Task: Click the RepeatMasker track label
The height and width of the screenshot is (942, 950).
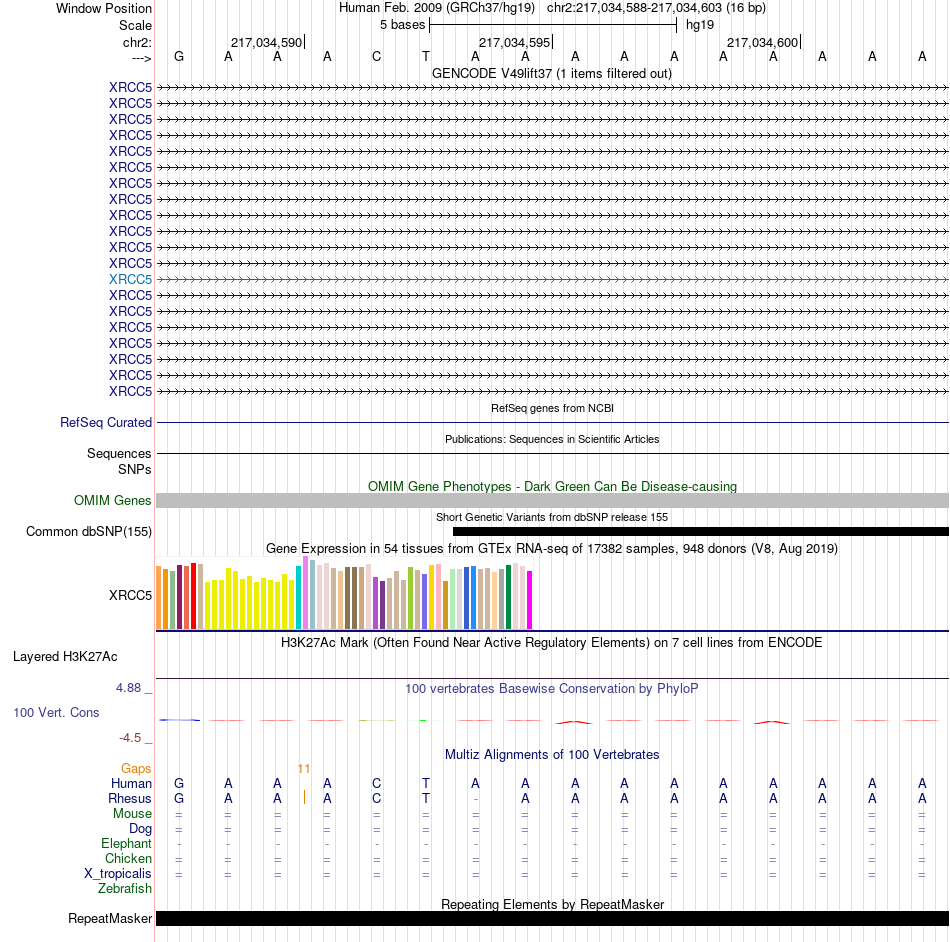Action: coord(110,918)
